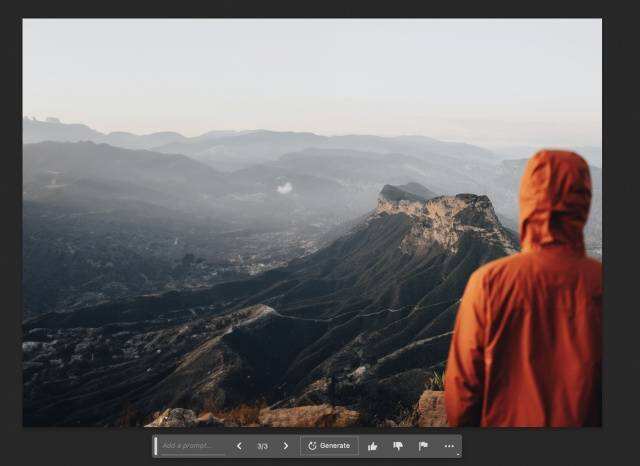Go to the next generated variation
Image resolution: width=640 pixels, height=466 pixels.
[x=285, y=446]
